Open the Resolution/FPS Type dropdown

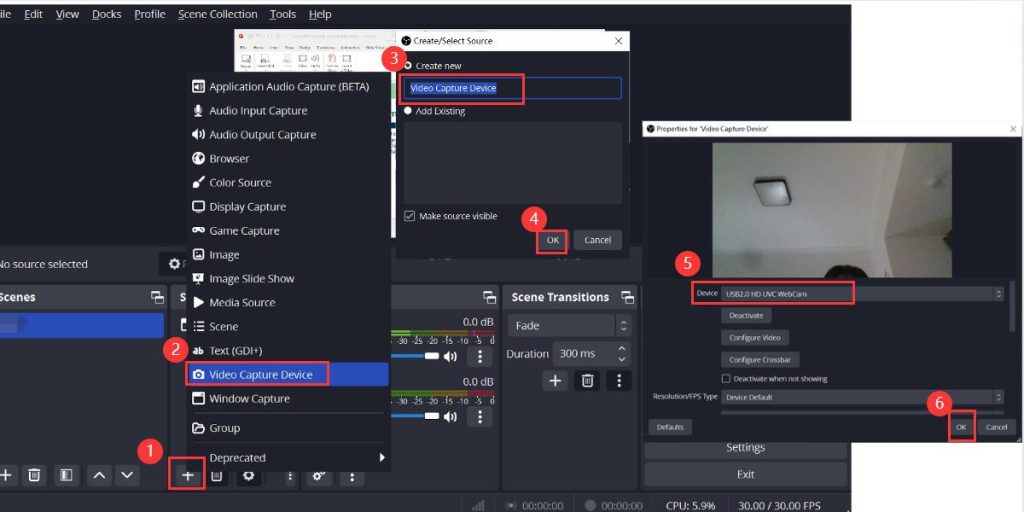click(862, 396)
